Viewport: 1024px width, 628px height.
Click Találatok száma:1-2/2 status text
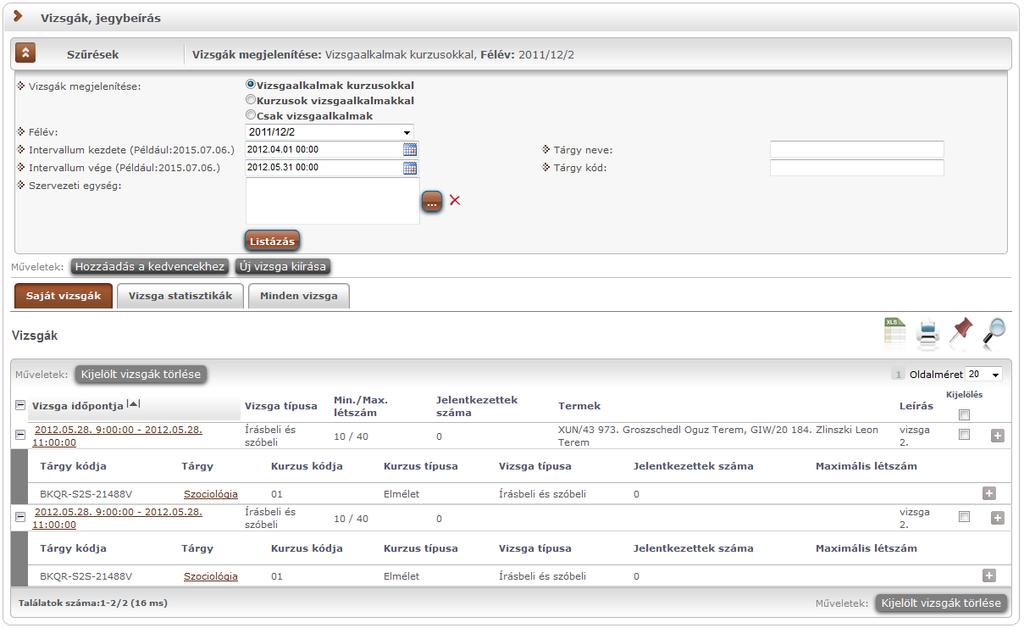93,603
